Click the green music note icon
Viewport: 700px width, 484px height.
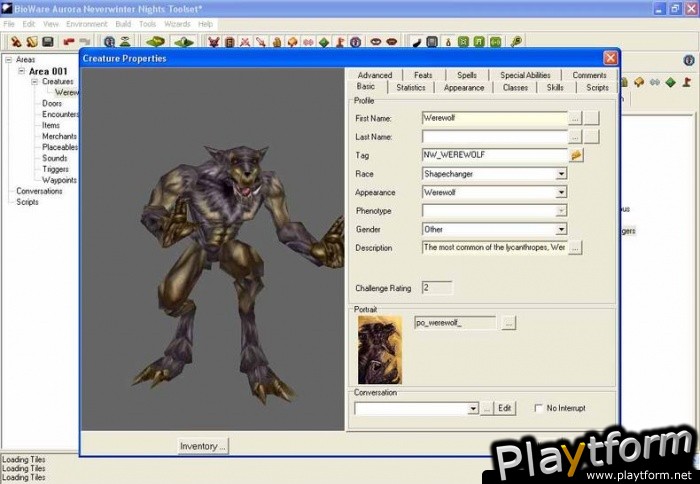tap(479, 42)
